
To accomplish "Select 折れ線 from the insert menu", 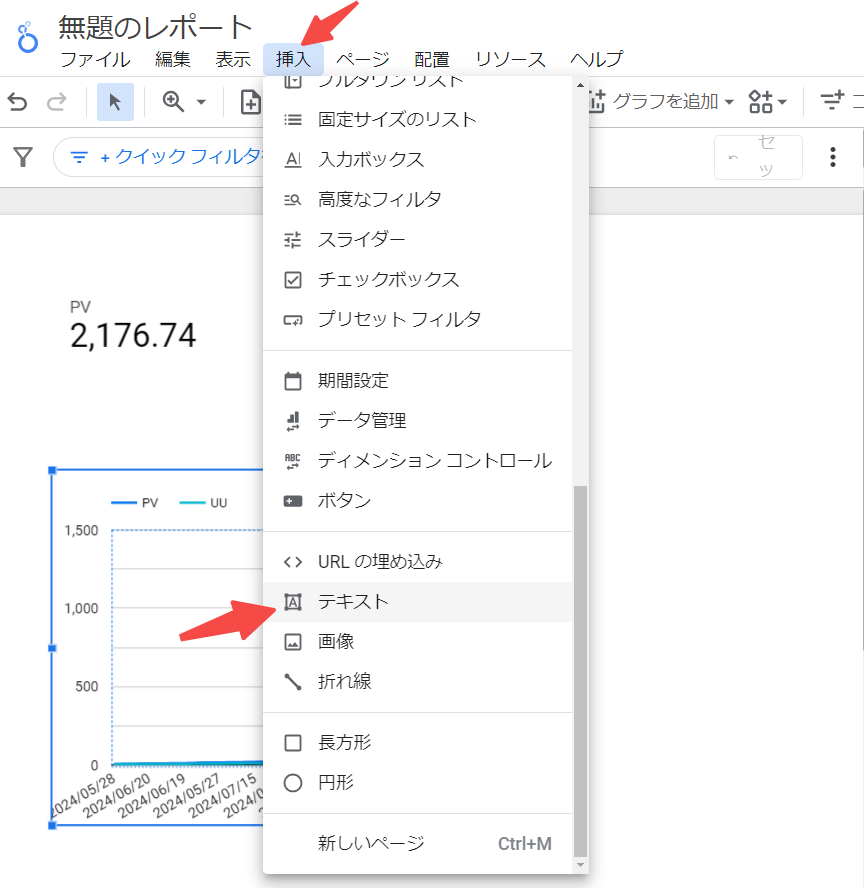I will point(417,681).
